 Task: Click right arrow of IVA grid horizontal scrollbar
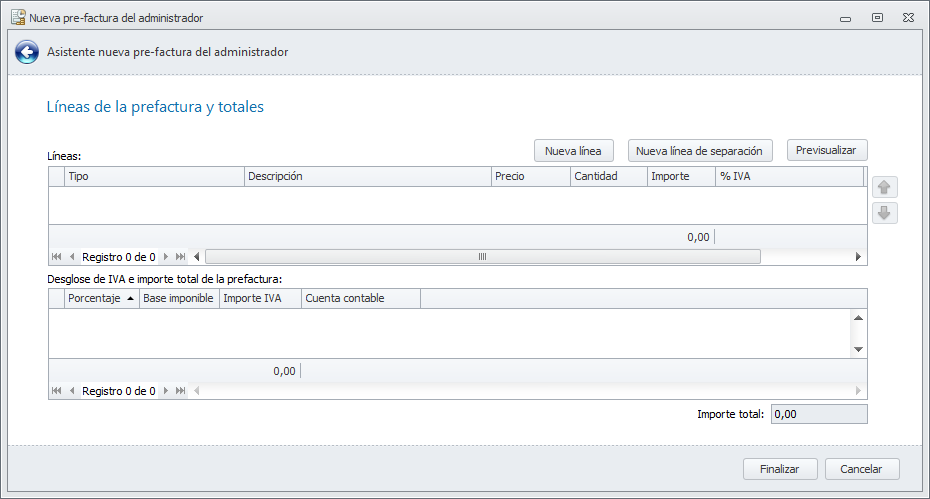point(858,391)
